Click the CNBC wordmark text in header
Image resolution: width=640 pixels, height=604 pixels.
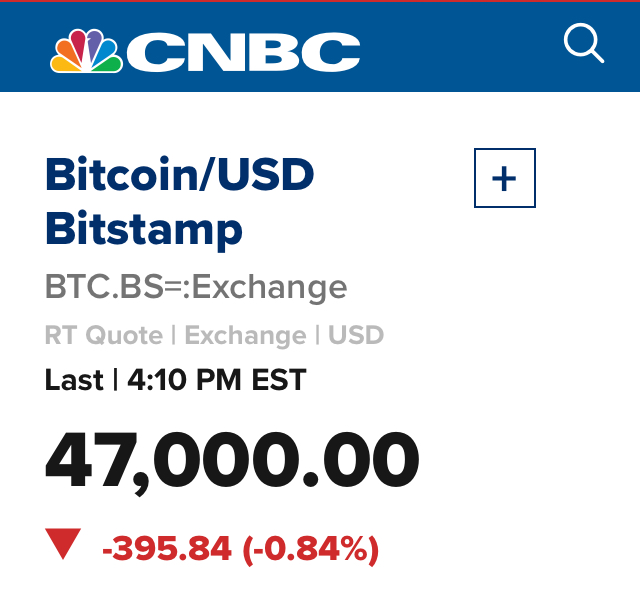point(244,52)
